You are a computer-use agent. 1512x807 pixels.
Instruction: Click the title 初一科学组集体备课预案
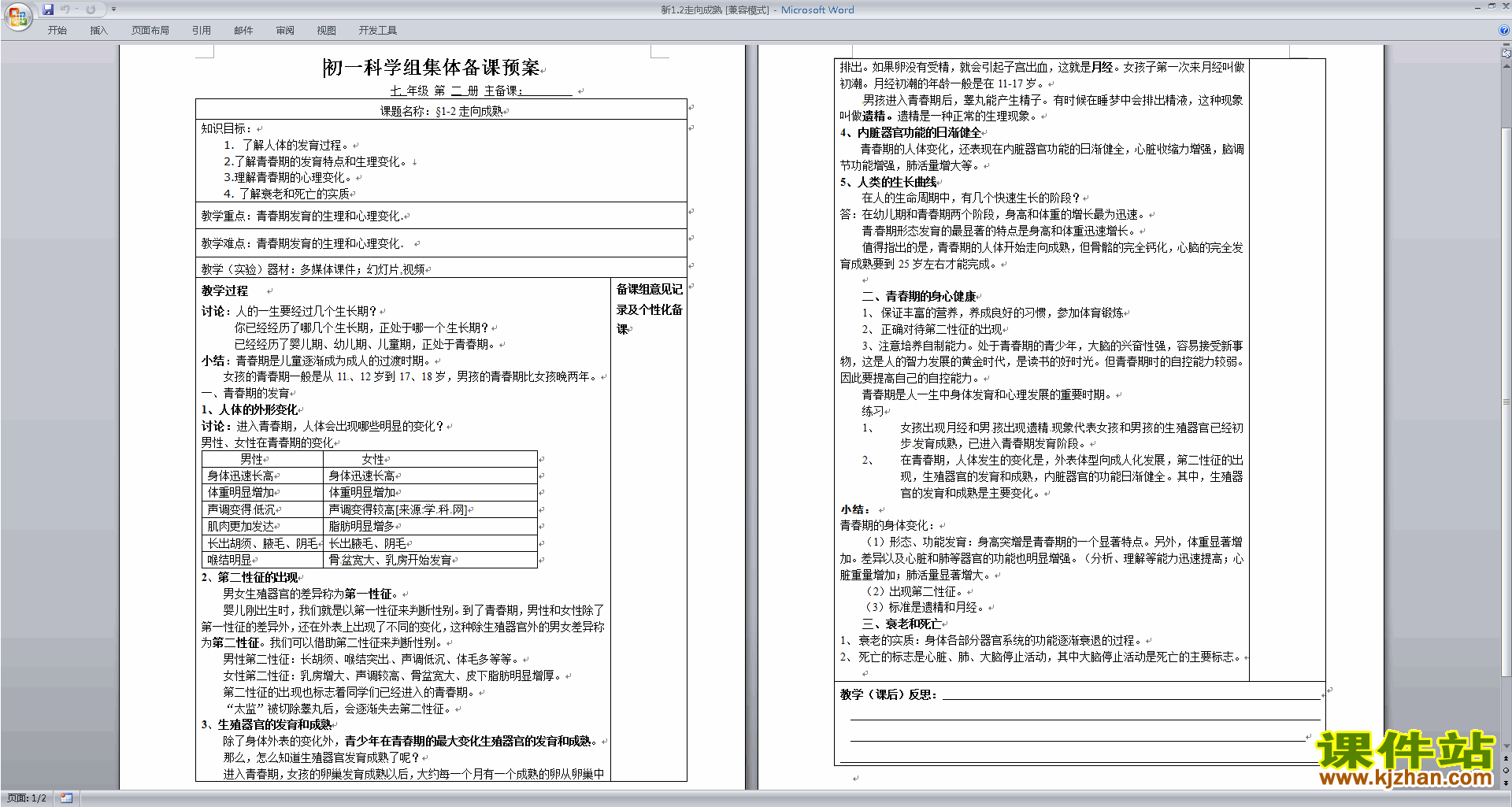[x=432, y=68]
